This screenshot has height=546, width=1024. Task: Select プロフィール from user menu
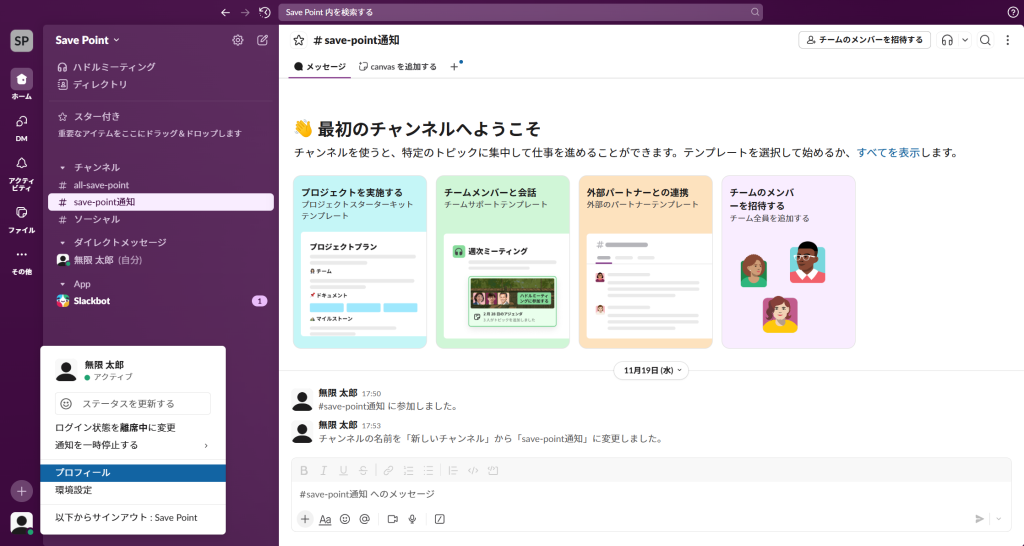point(133,472)
